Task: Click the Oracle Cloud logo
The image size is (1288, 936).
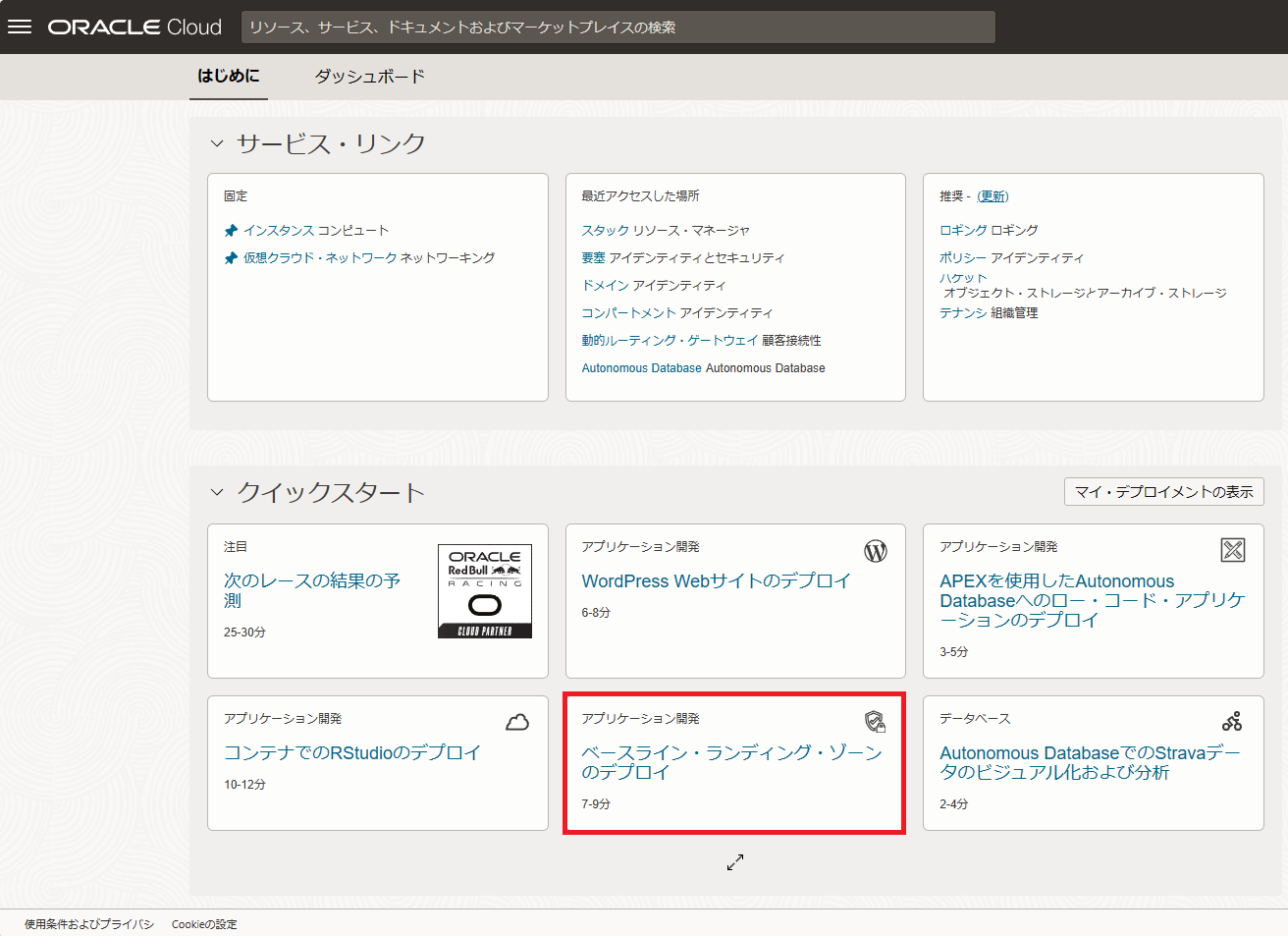Action: point(134,28)
